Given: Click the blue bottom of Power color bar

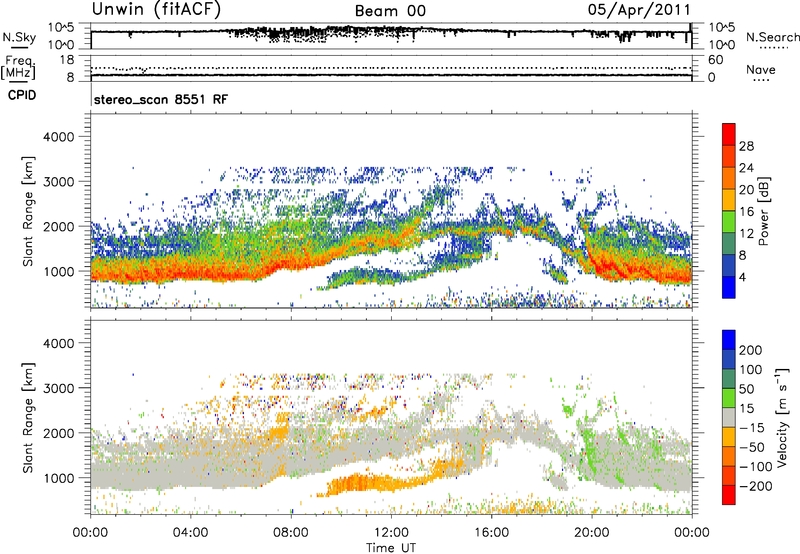Looking at the screenshot, I should click(729, 287).
